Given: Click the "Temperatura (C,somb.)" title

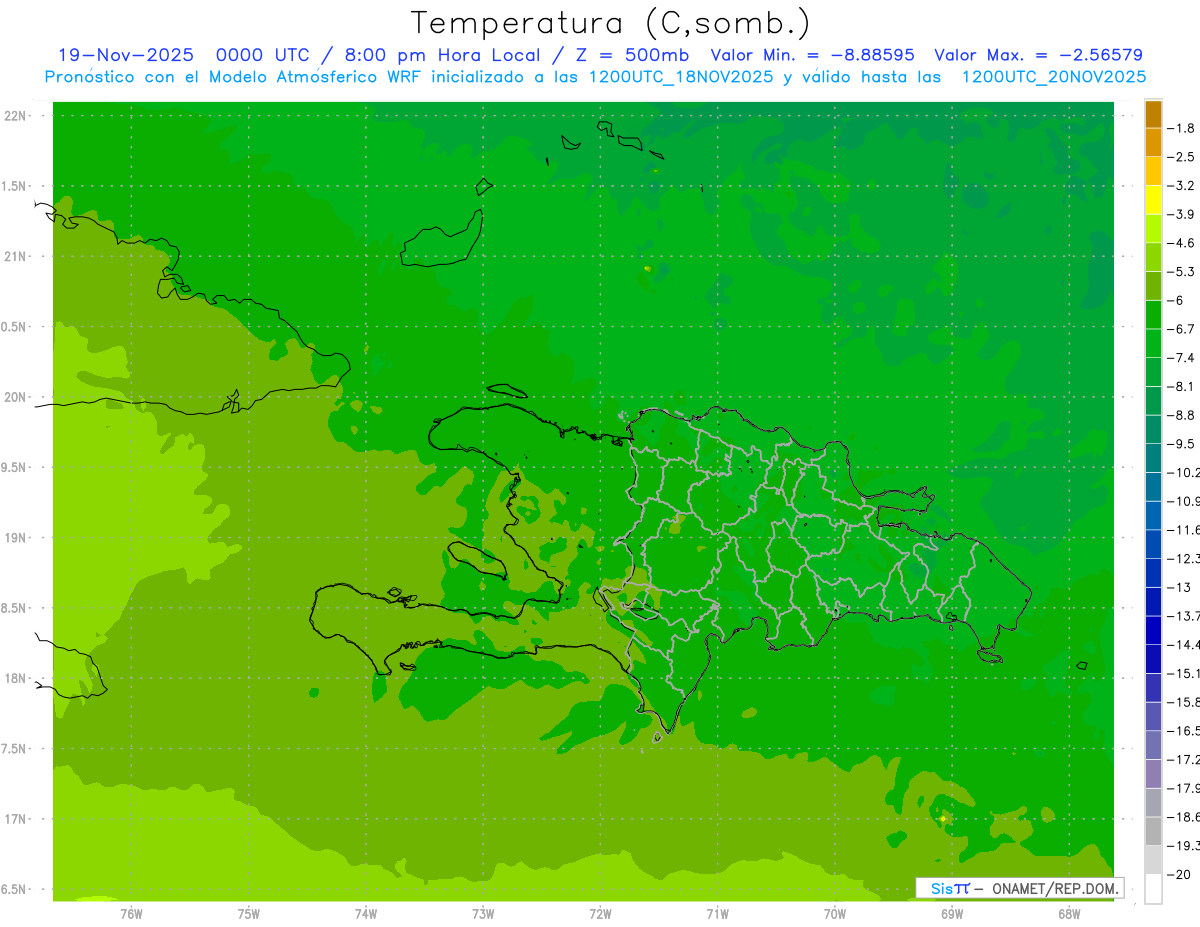Looking at the screenshot, I should [x=611, y=23].
